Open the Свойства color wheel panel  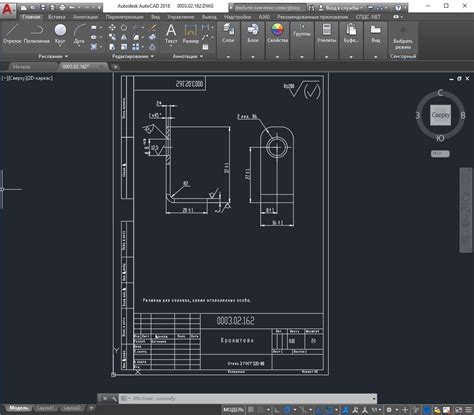click(277, 33)
